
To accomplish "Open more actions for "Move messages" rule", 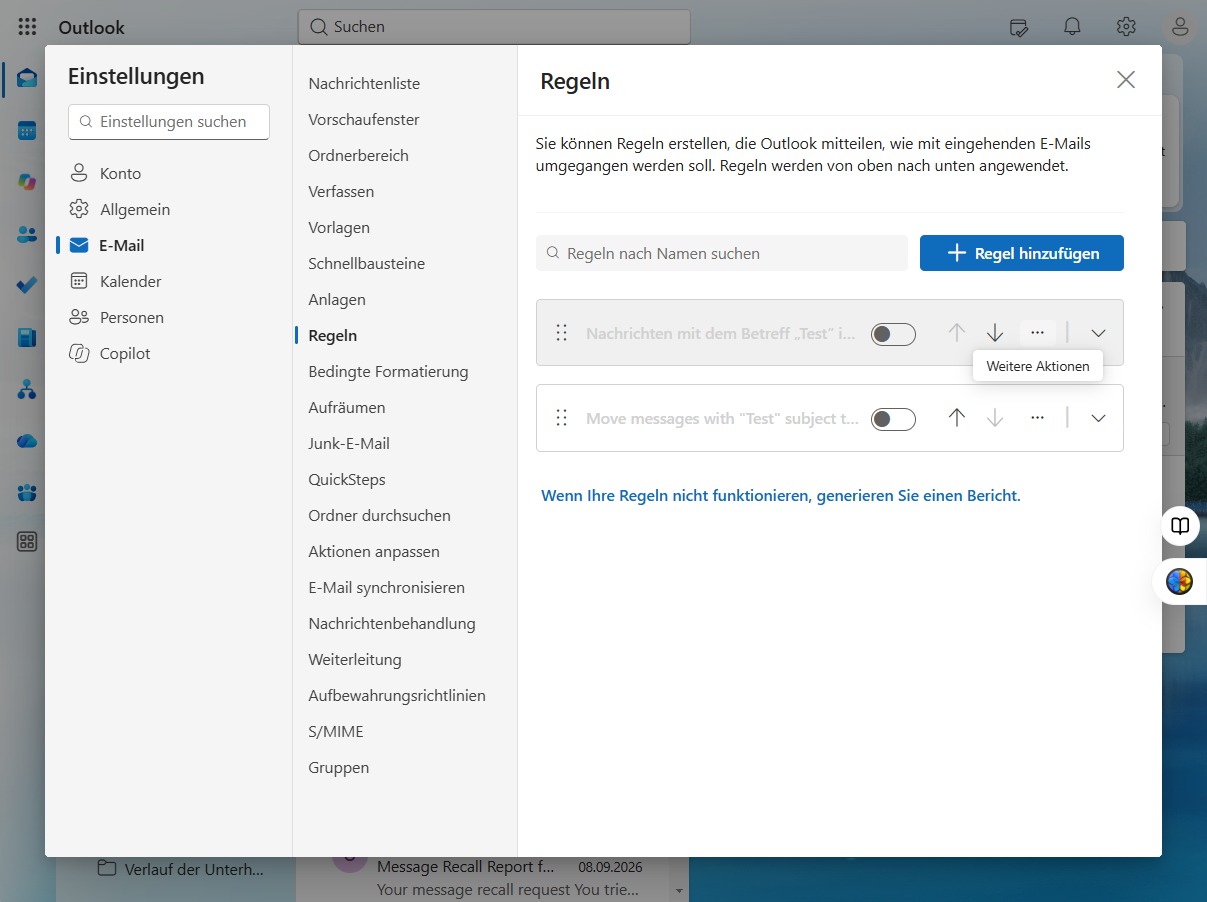I will 1037,418.
